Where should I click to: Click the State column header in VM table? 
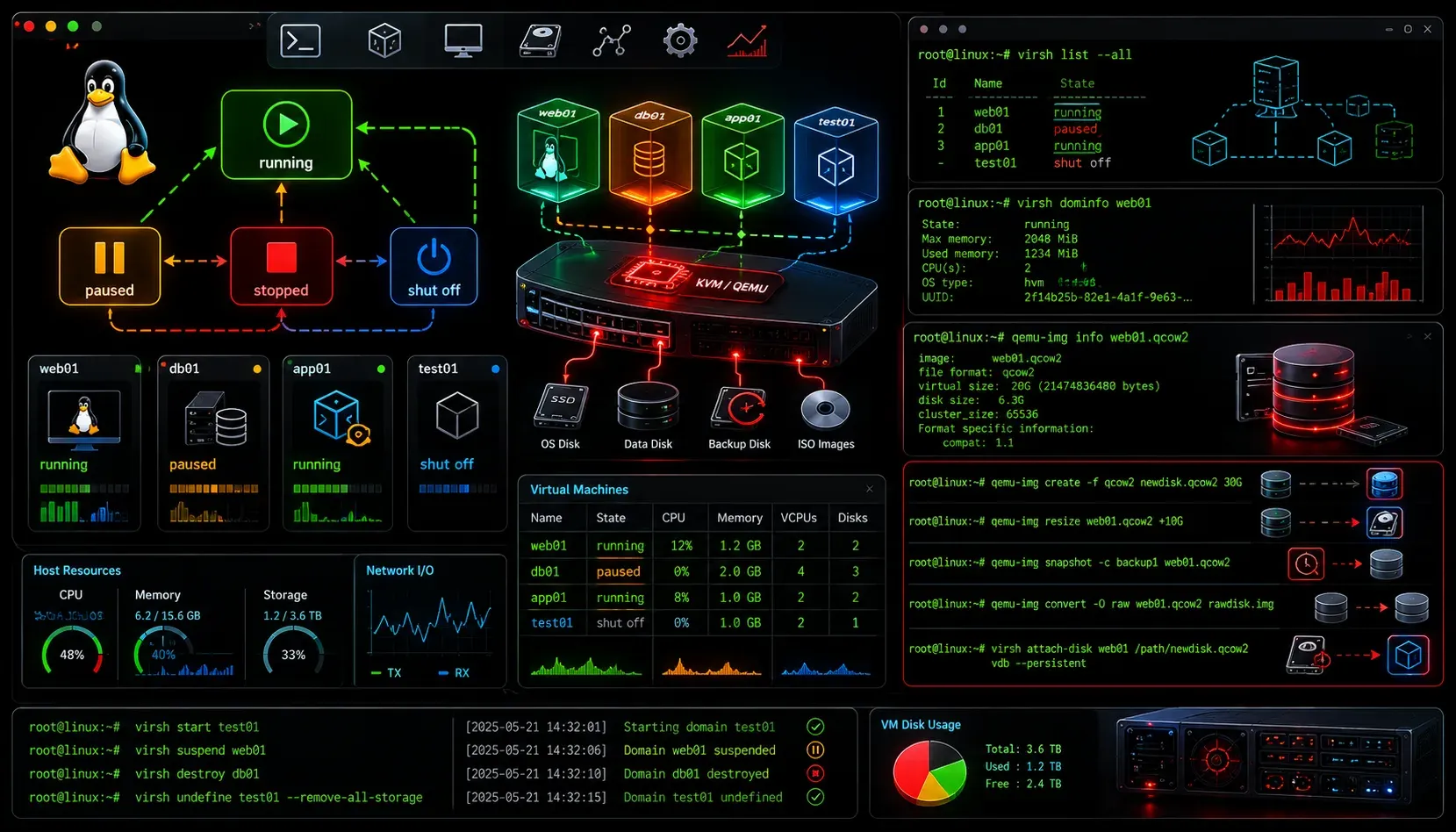pyautogui.click(x=611, y=518)
